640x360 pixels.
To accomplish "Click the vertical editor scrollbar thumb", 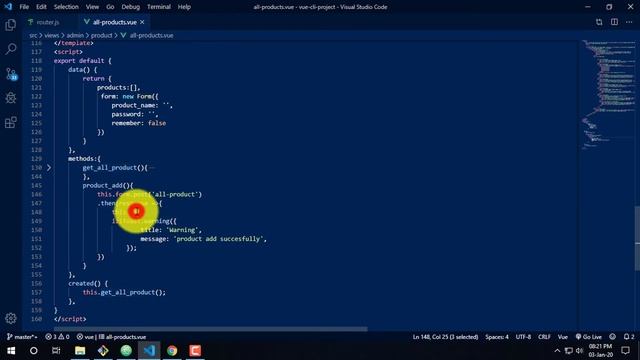I will (637, 239).
